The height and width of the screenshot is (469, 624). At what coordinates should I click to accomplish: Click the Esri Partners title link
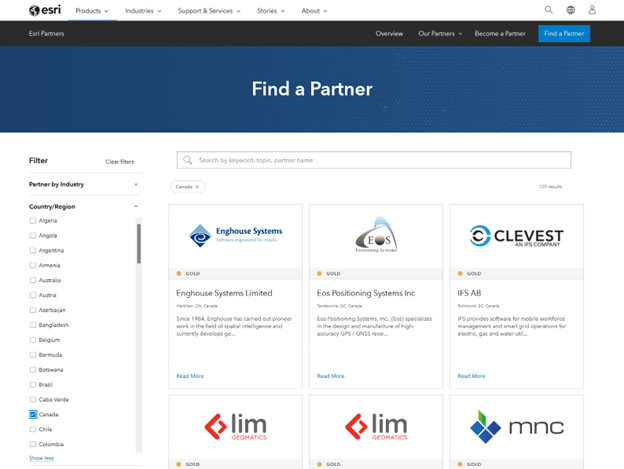pyautogui.click(x=47, y=33)
